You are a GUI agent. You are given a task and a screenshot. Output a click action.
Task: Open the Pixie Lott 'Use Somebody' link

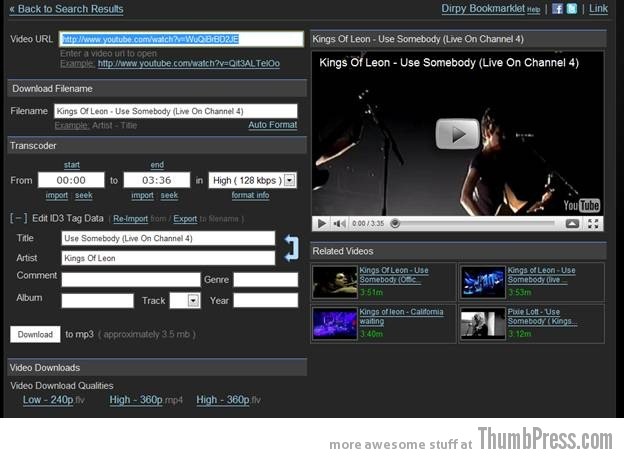(x=542, y=316)
